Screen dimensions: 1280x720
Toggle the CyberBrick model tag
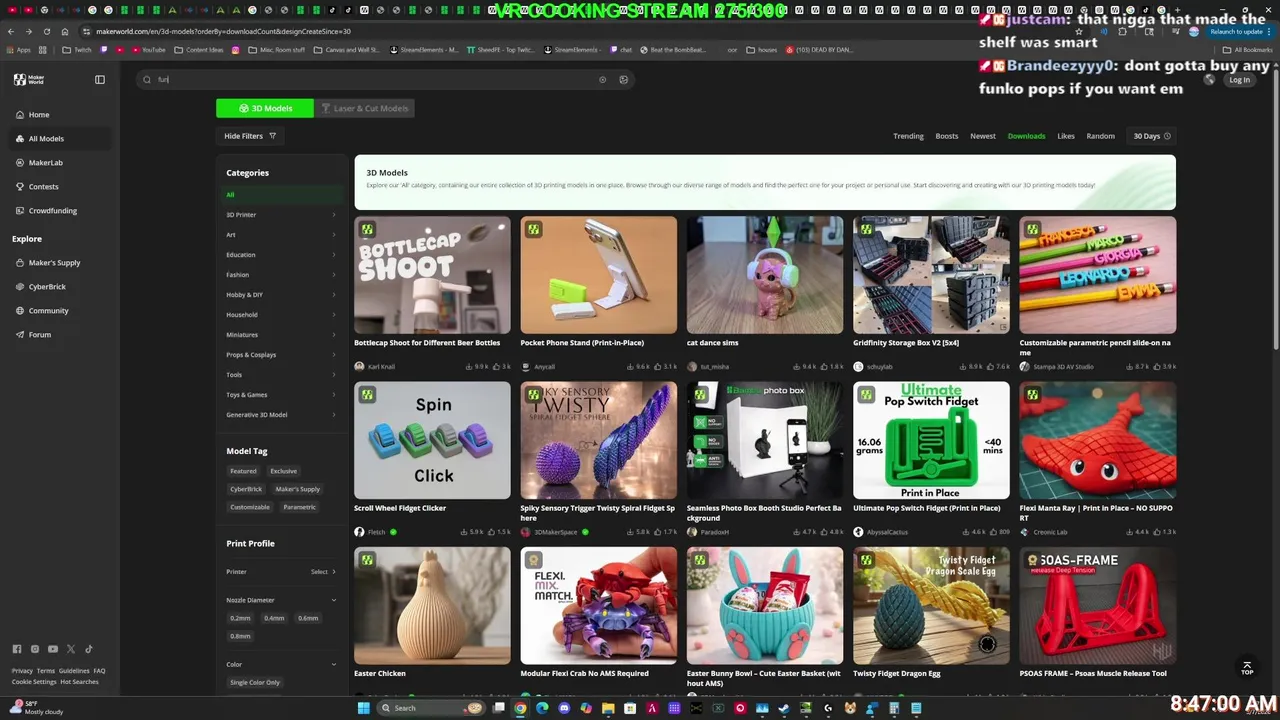tap(246, 489)
